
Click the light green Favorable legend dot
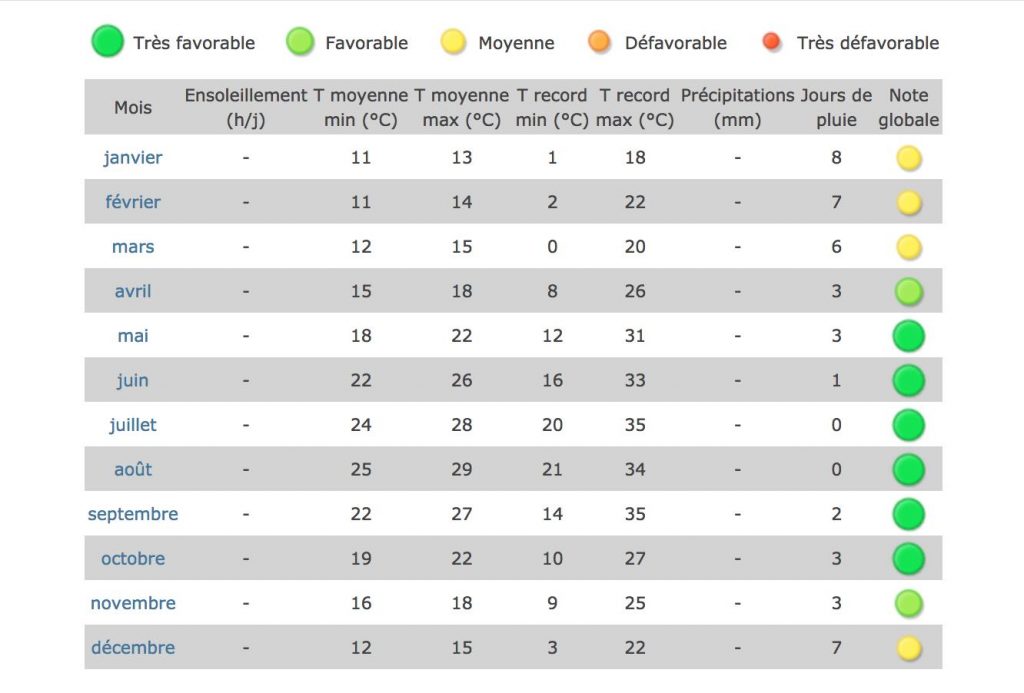coord(300,42)
